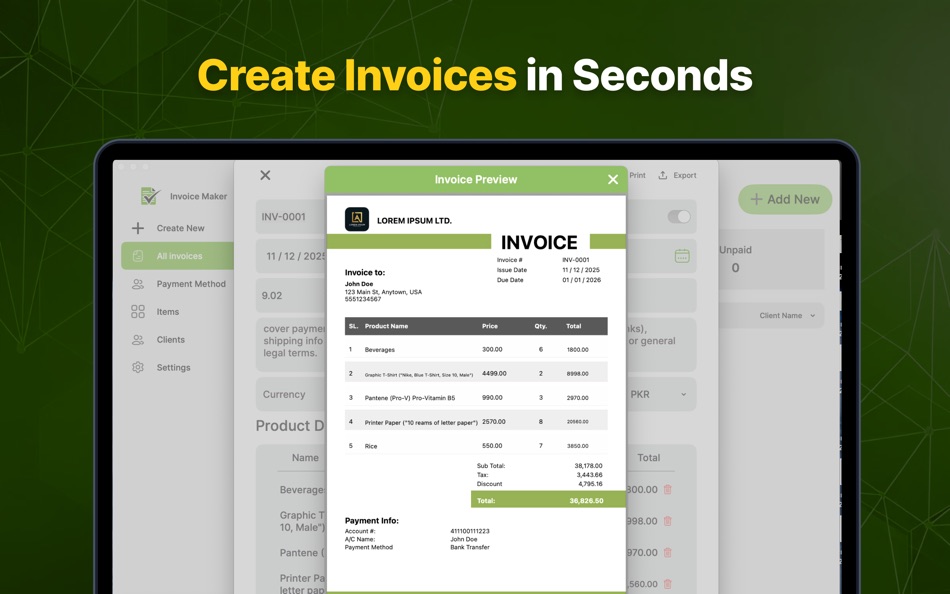Screen dimensions: 950x594
Task: Open All Invoices in the sidebar
Action: pos(177,256)
